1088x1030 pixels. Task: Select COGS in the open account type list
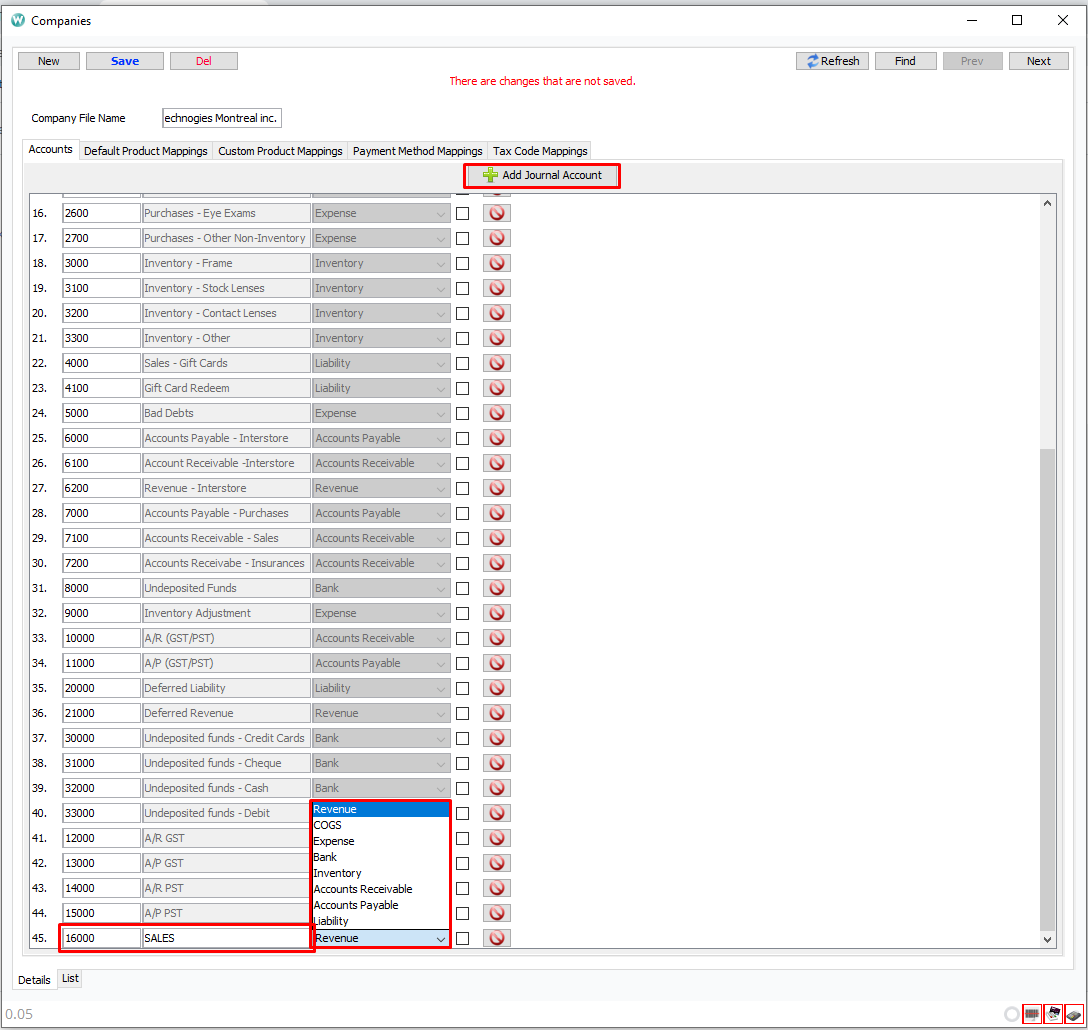334,824
